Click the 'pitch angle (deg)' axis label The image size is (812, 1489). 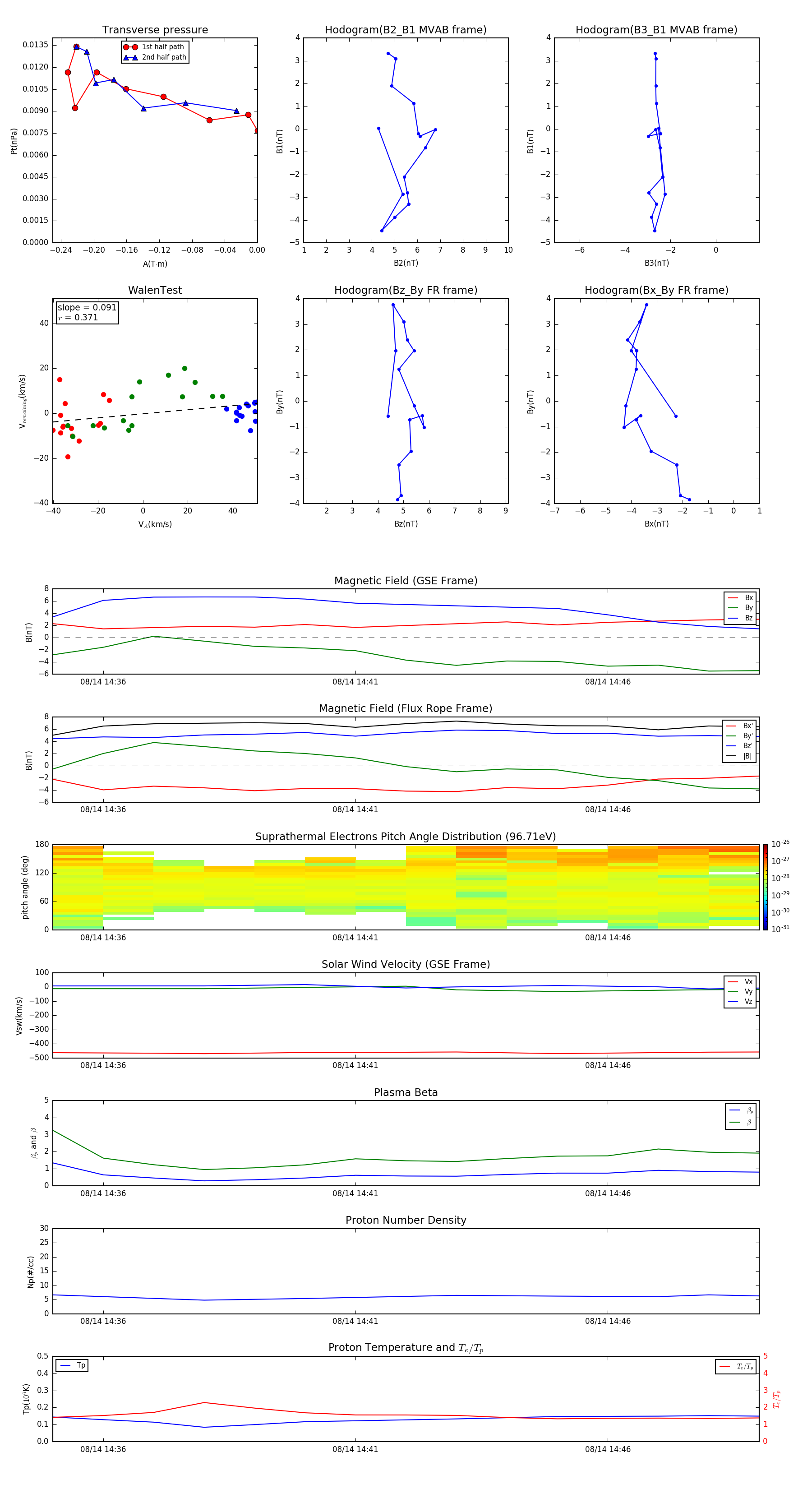click(25, 887)
